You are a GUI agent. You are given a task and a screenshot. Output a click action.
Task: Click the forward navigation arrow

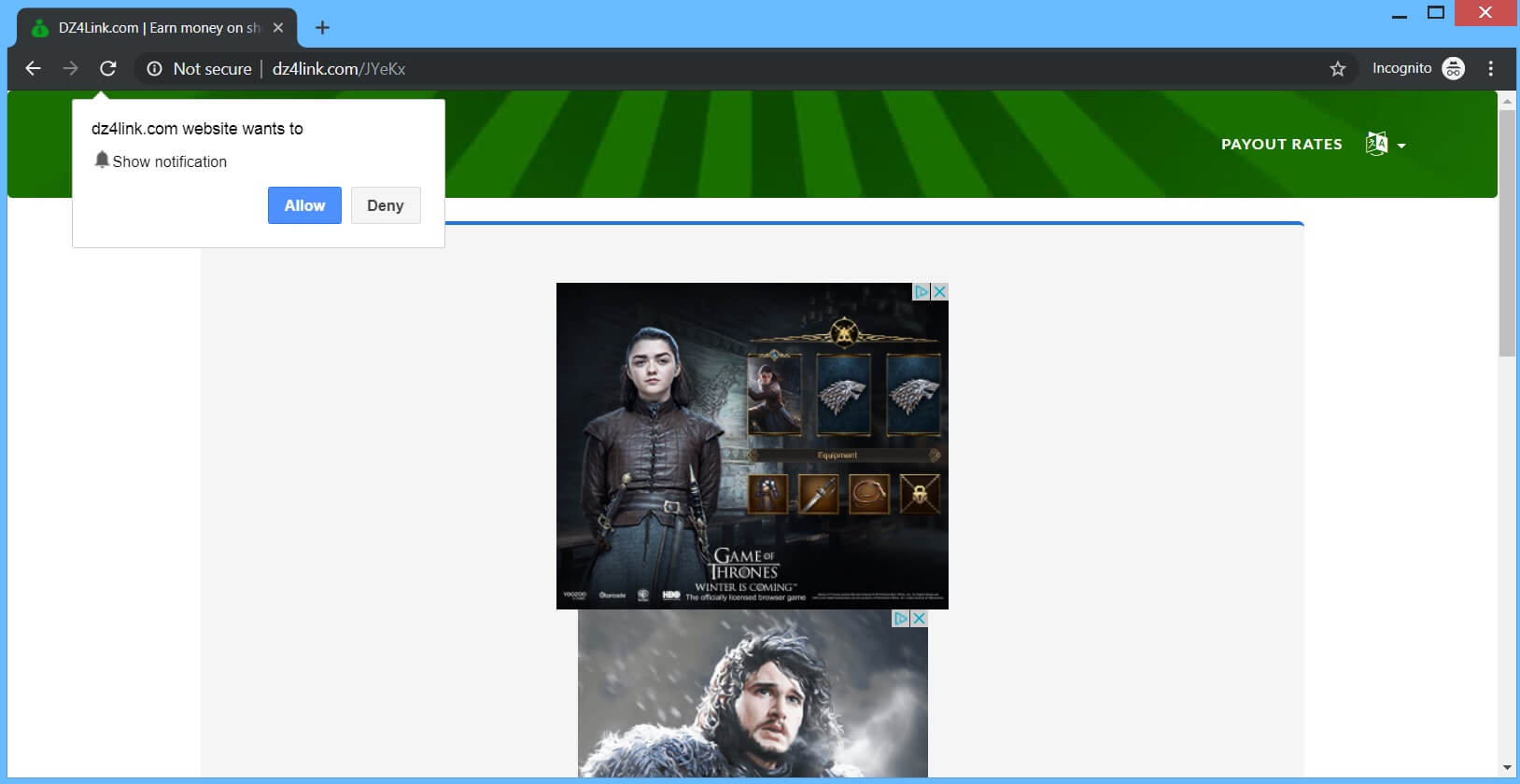pyautogui.click(x=70, y=68)
